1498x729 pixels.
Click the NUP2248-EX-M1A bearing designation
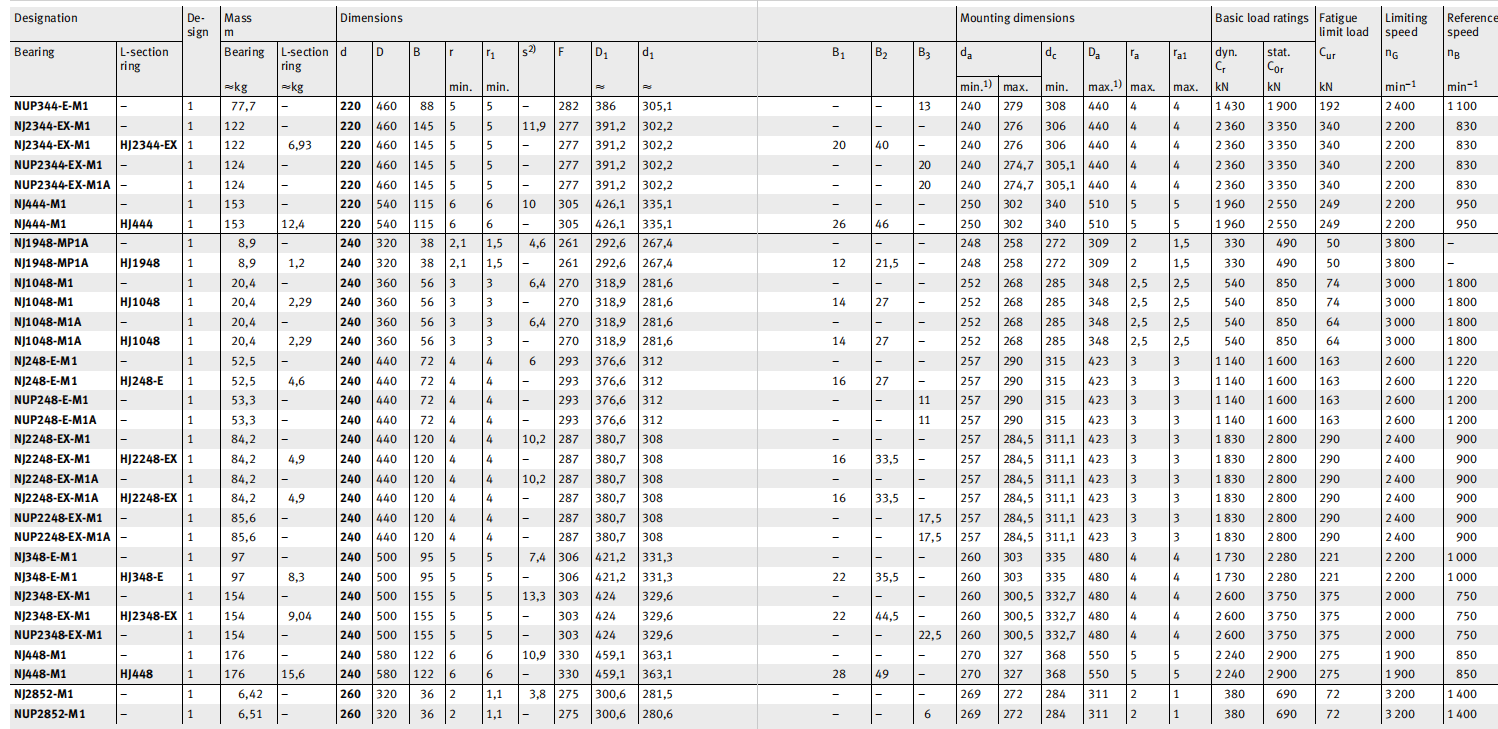point(62,537)
